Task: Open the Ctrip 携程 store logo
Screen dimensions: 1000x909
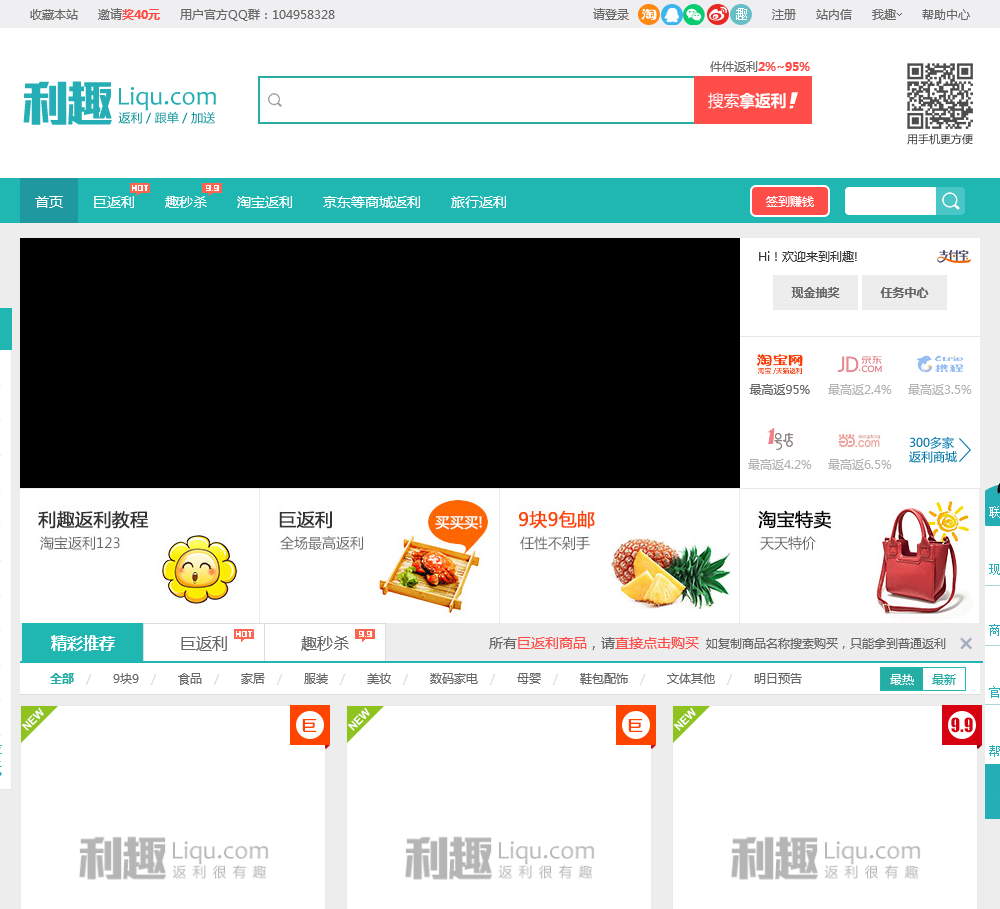Action: tap(940, 364)
